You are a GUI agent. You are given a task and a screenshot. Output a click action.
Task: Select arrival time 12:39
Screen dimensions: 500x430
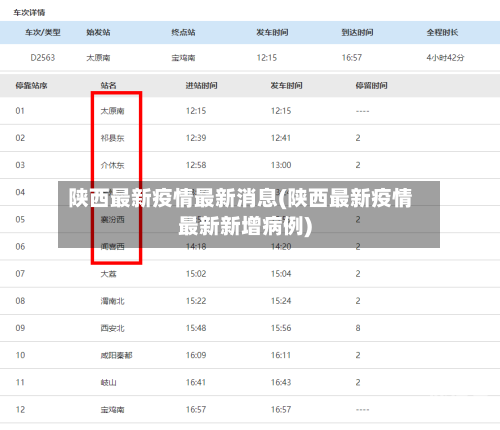pos(196,138)
